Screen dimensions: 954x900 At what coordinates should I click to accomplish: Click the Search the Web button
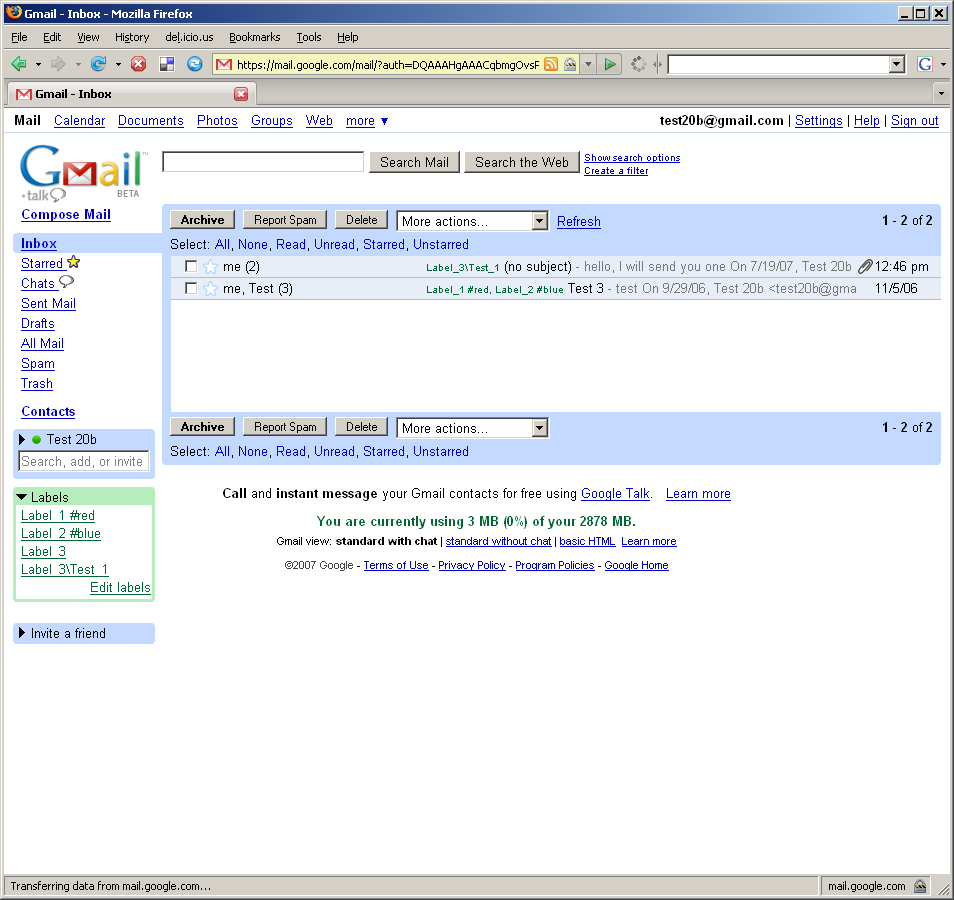[521, 162]
